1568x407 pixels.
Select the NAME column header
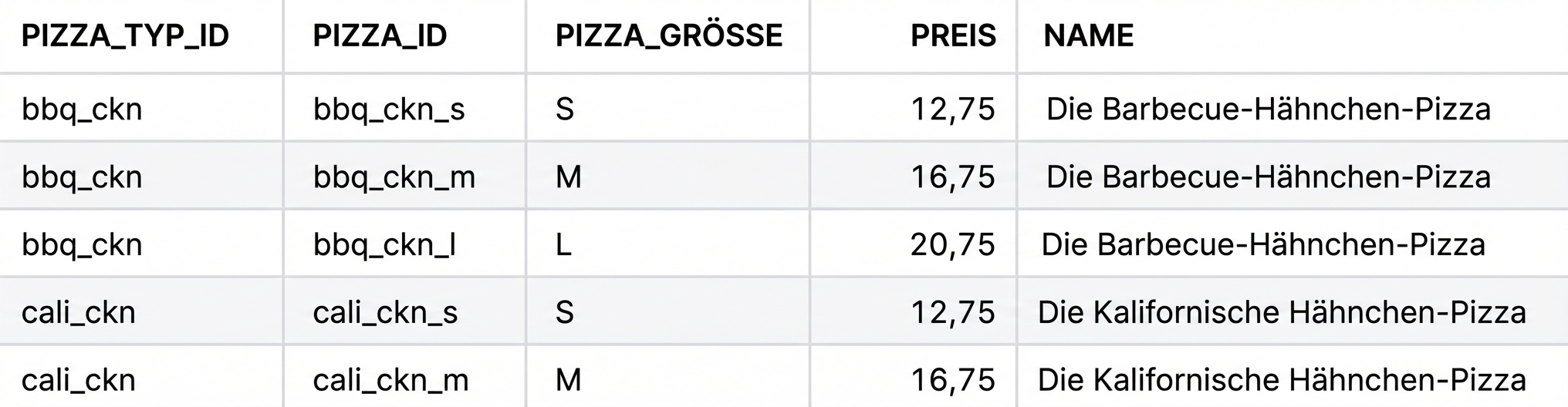tap(1088, 35)
